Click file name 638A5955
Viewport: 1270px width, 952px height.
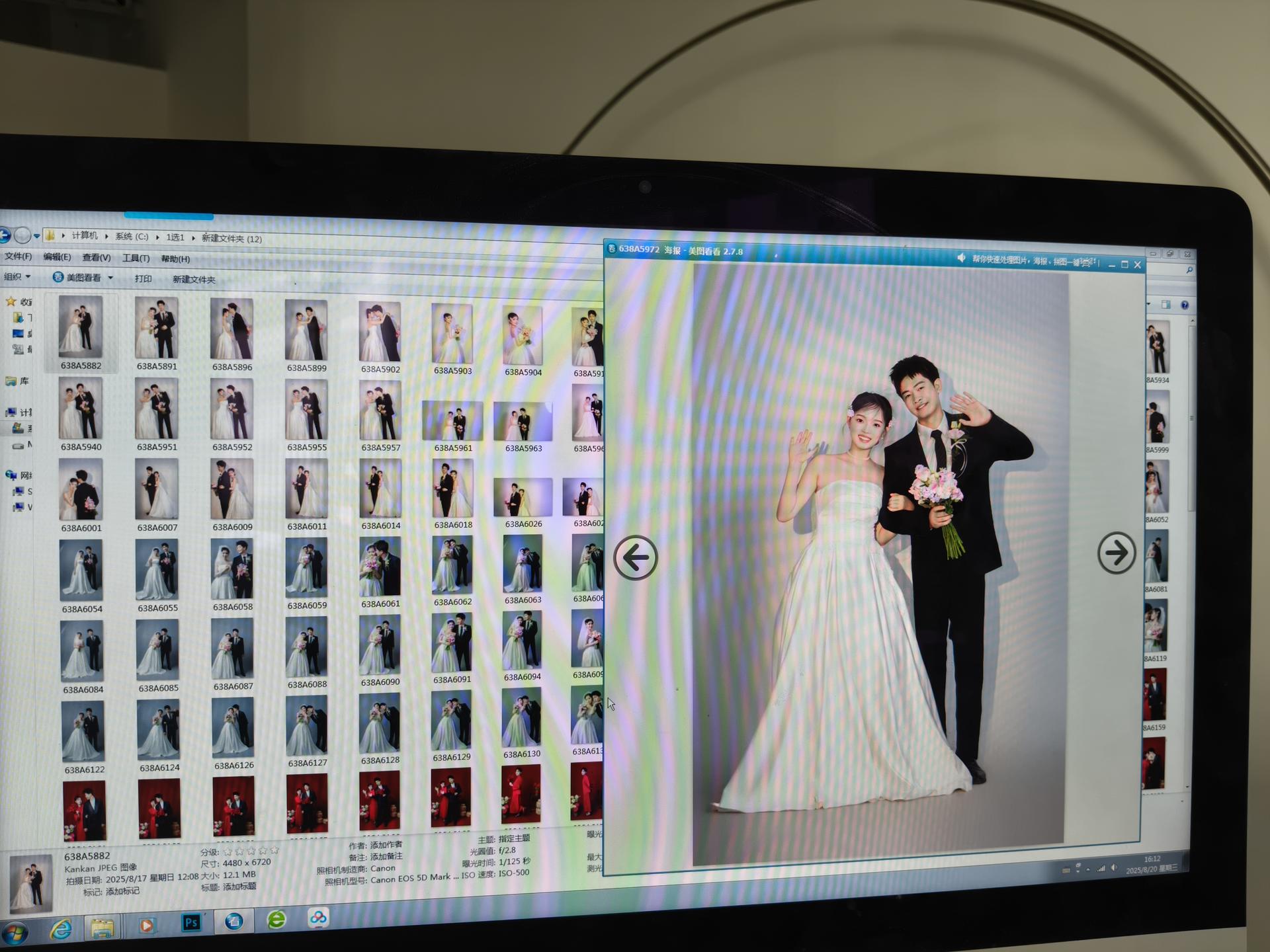tap(307, 447)
